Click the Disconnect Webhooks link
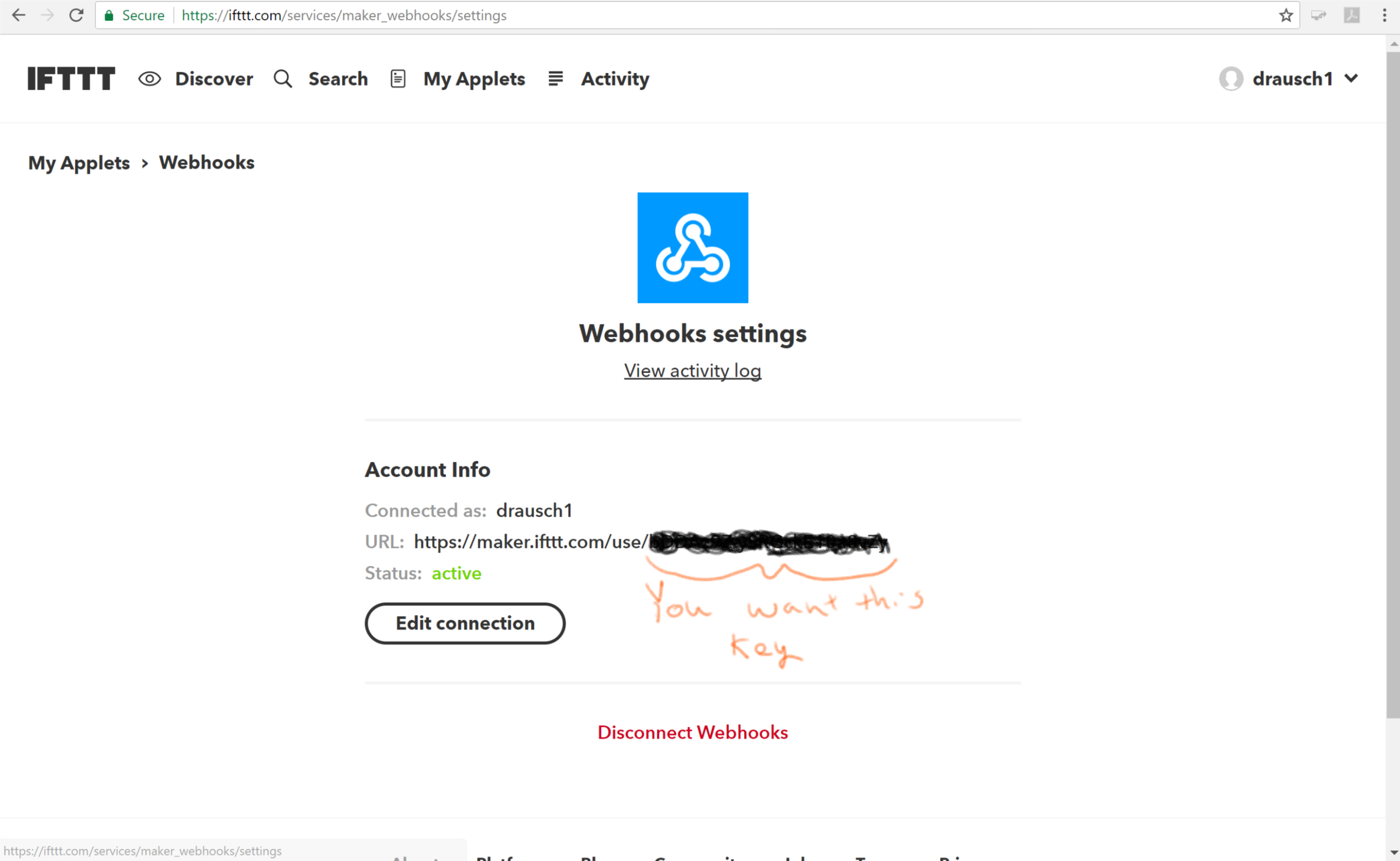This screenshot has height=861, width=1400. tap(692, 732)
